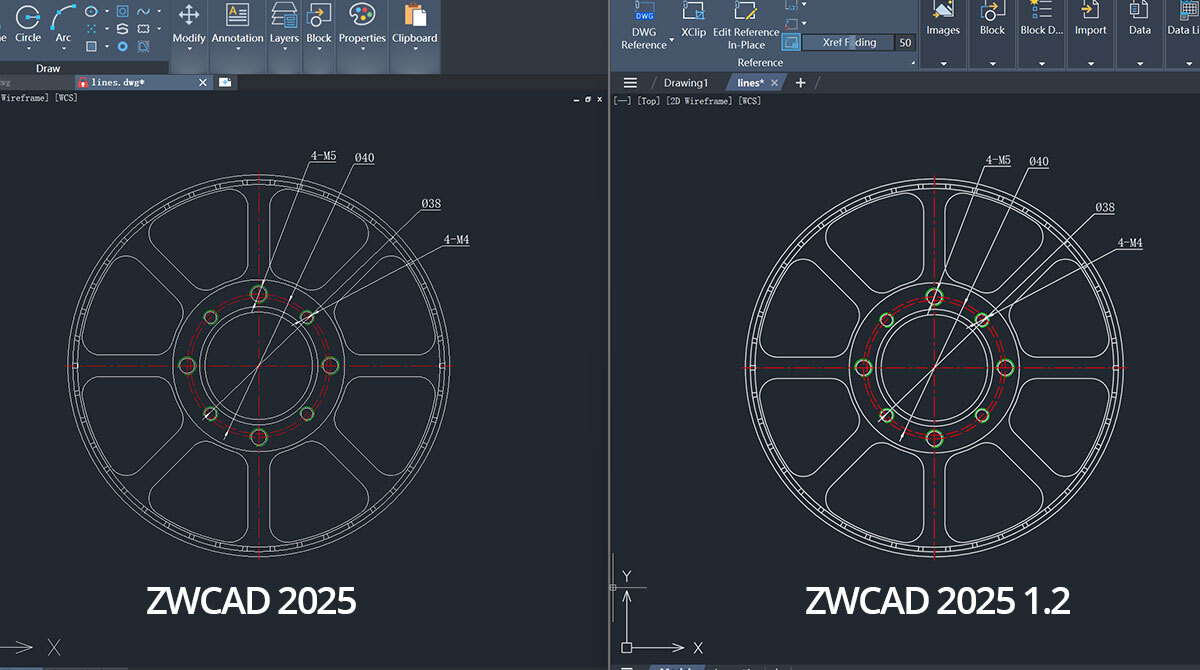Screen dimensions: 1200x670
Task: Click the S-shaped curve tool icon
Action: [x=122, y=29]
